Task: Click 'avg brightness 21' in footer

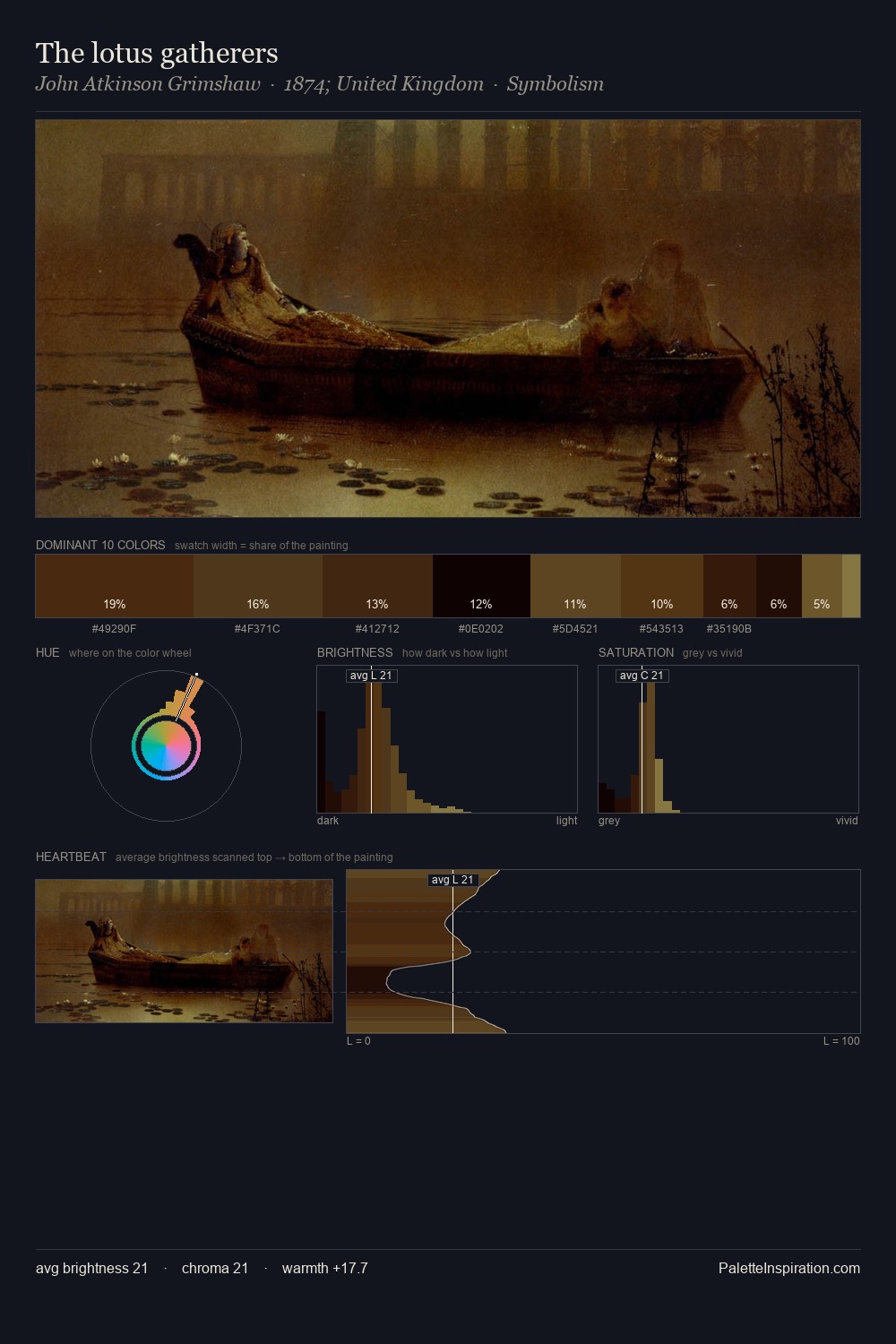Action: 91,1268
